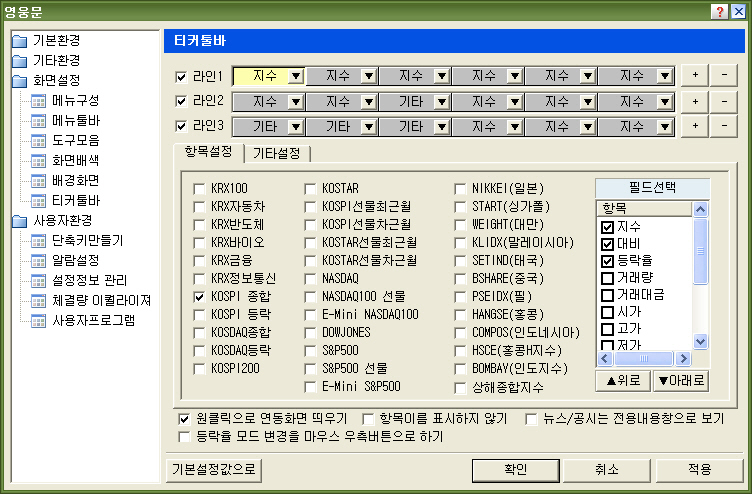Switch to the 기타설정 tab

pos(279,153)
